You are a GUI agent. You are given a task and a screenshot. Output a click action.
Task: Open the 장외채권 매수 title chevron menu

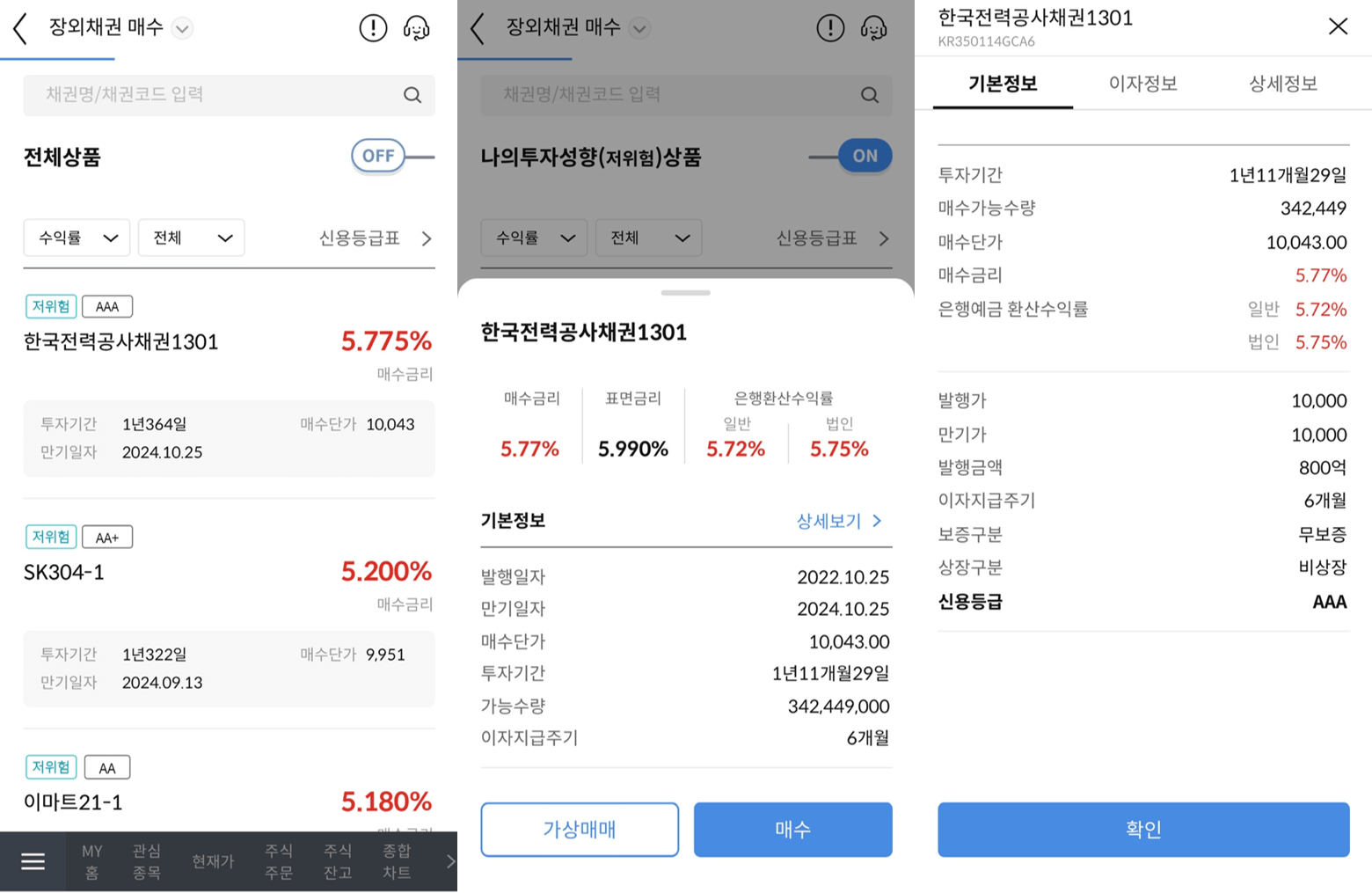(181, 27)
